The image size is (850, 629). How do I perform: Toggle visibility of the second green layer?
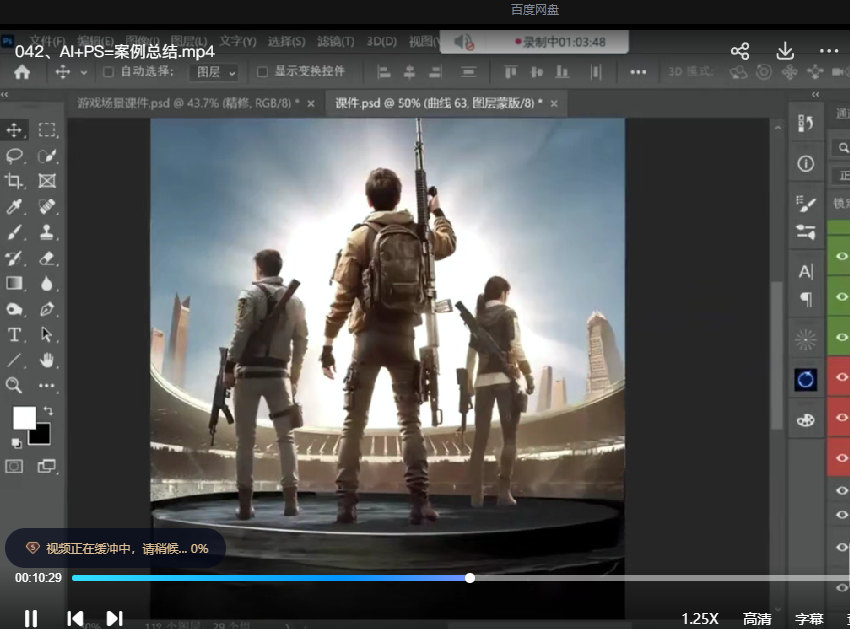[x=841, y=297]
